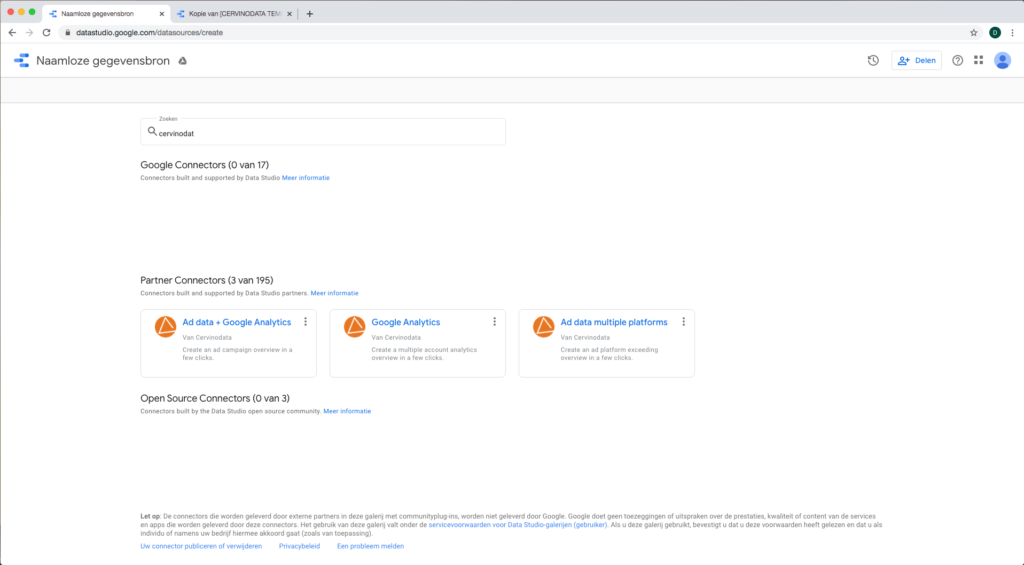
Task: Go back with the browser back arrow
Action: [12, 32]
